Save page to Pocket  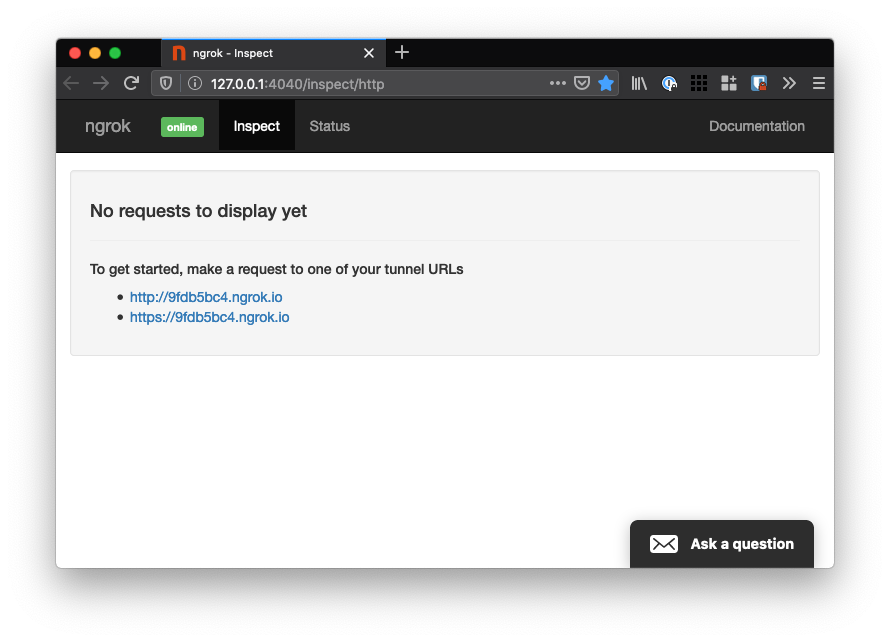click(582, 83)
